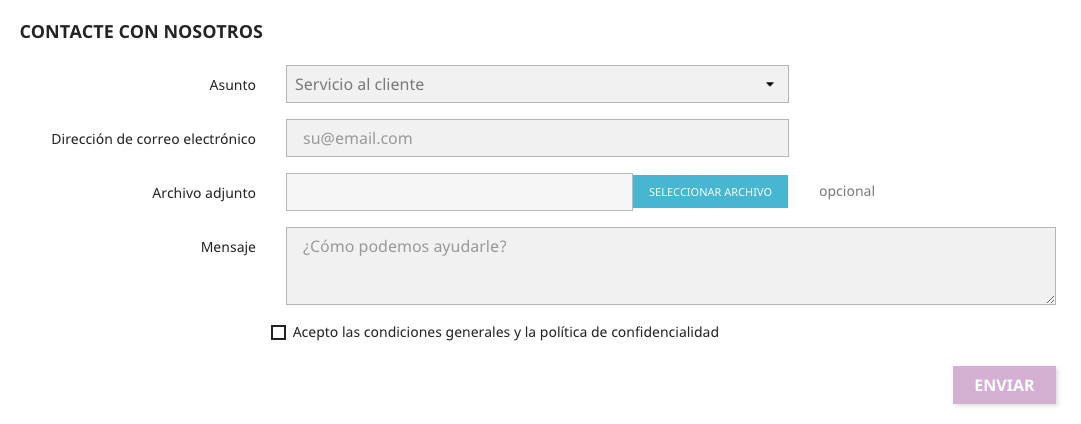The image size is (1081, 424).
Task: Click the "Archivo adjunto" label
Action: (x=204, y=192)
